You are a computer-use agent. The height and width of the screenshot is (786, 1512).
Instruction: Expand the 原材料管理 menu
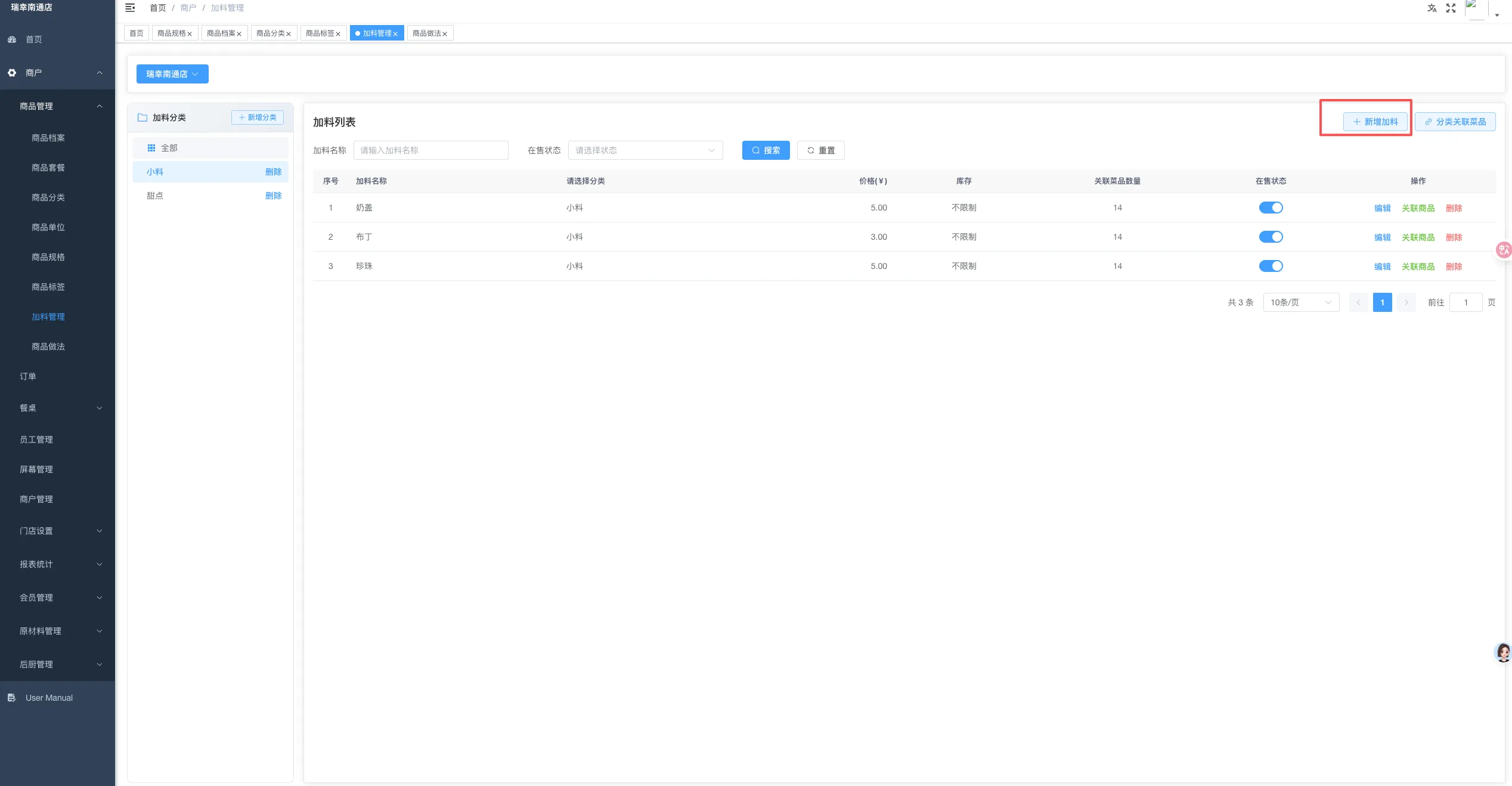click(57, 631)
